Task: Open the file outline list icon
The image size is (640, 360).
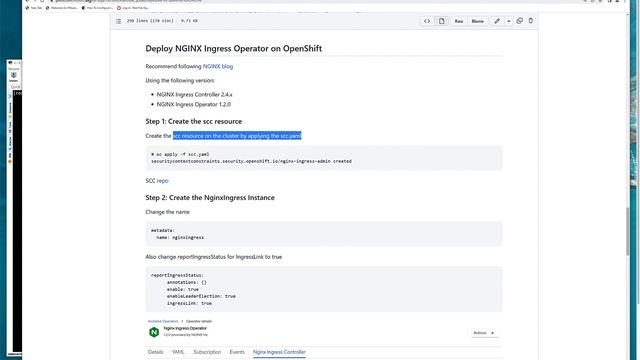Action: (x=118, y=21)
